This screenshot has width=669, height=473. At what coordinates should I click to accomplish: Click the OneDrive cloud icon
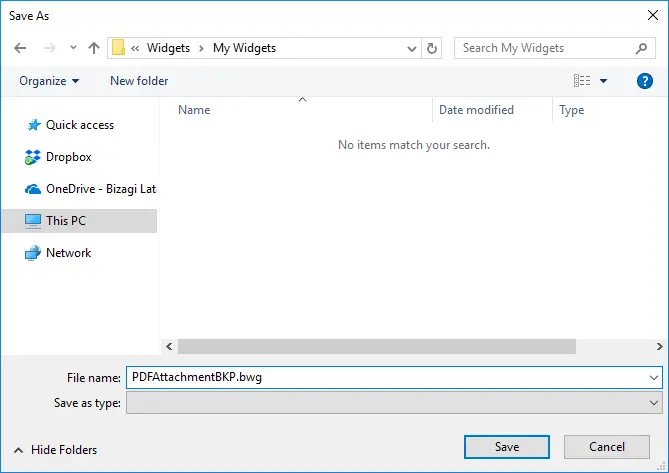tap(32, 189)
